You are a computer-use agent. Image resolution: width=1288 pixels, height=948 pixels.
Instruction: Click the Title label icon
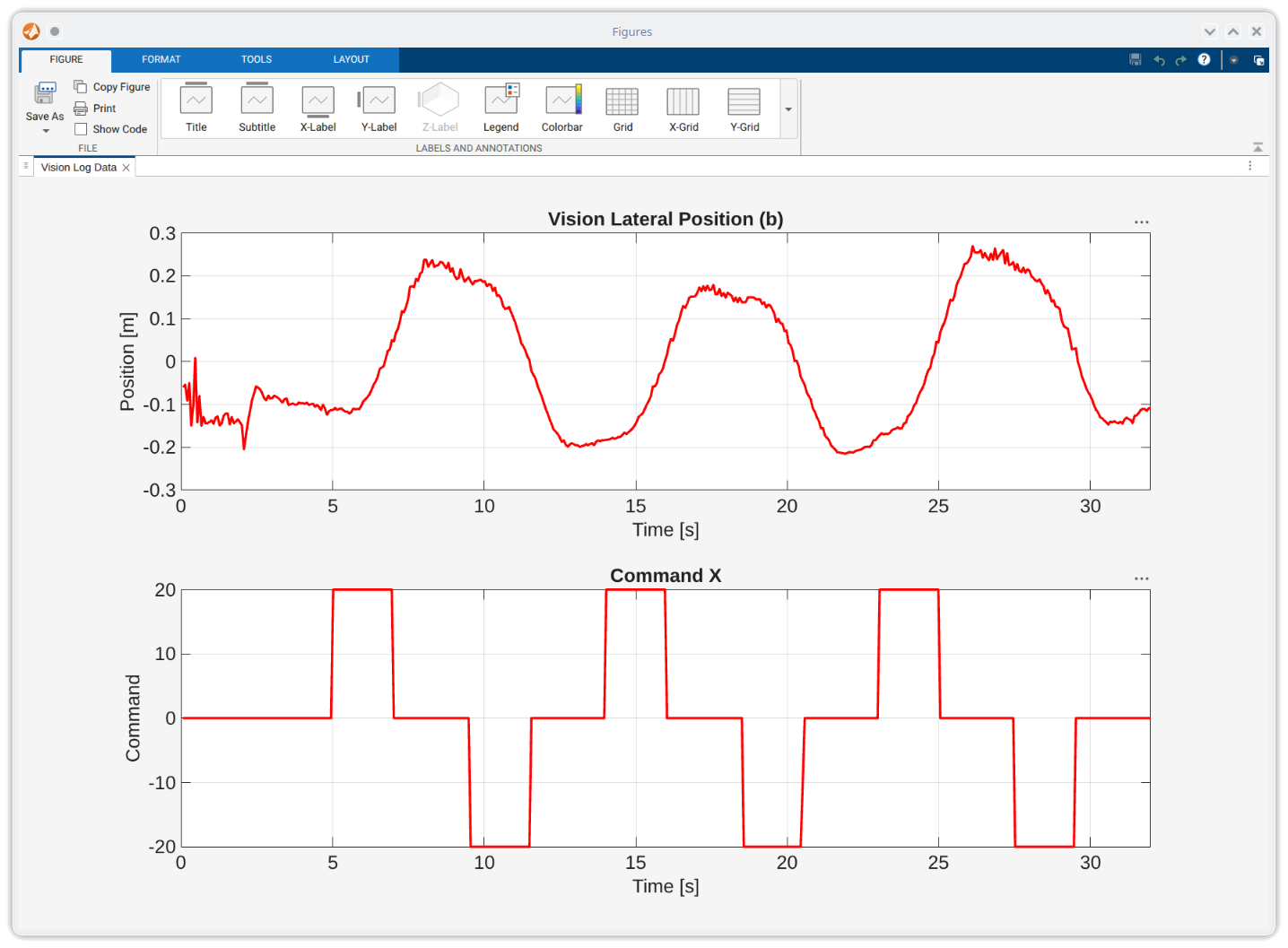pyautogui.click(x=196, y=99)
